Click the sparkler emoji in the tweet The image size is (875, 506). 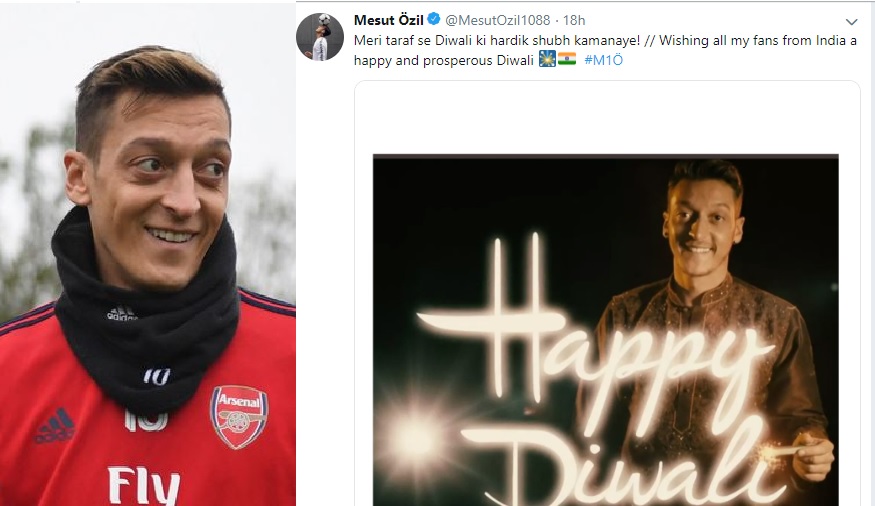pyautogui.click(x=547, y=60)
